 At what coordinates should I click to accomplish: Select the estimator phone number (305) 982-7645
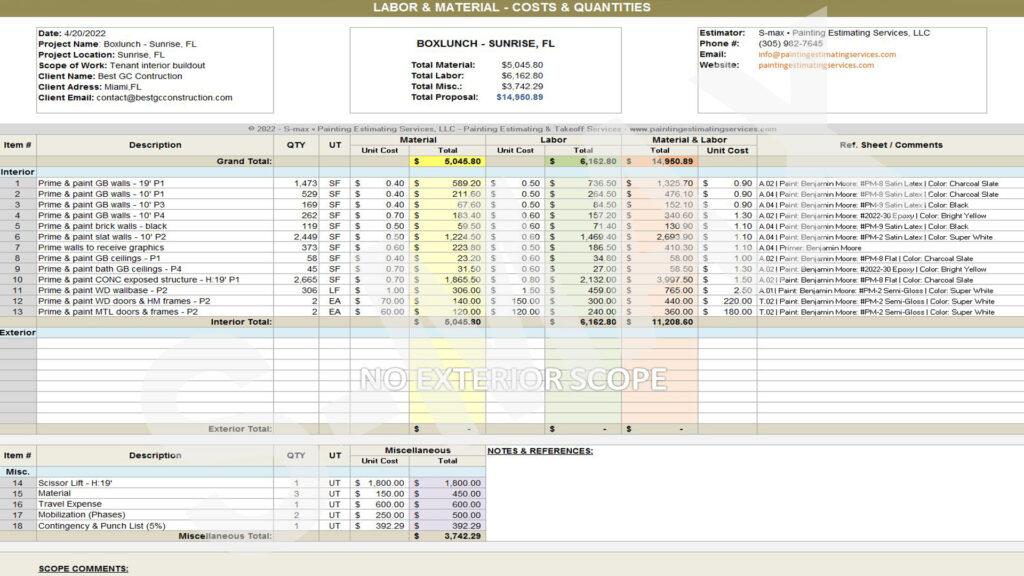[791, 44]
